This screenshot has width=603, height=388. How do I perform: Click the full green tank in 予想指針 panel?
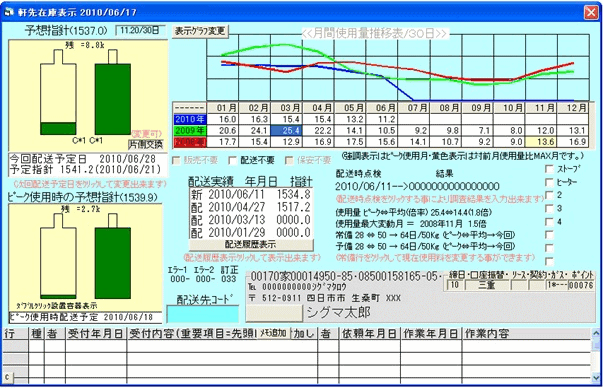tap(113, 93)
